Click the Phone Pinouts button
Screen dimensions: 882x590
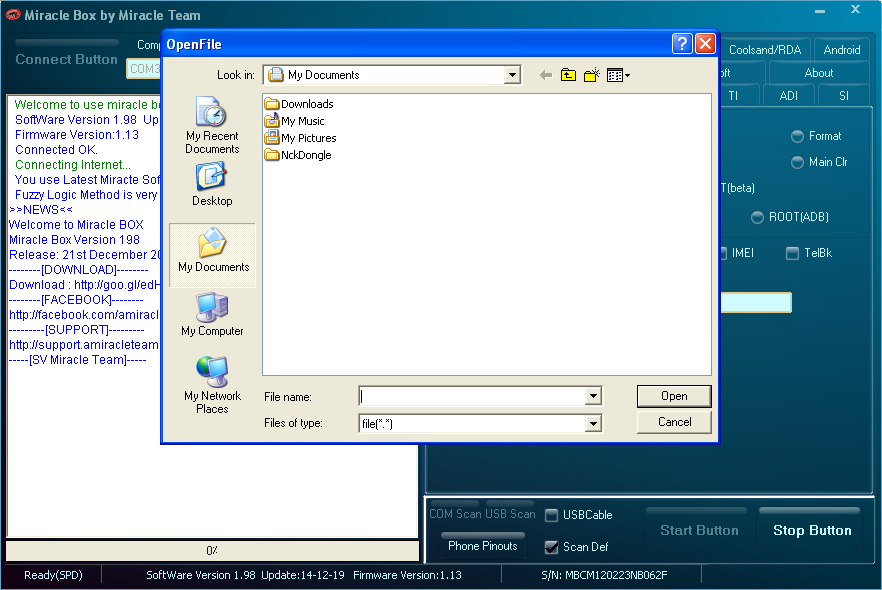click(x=482, y=546)
